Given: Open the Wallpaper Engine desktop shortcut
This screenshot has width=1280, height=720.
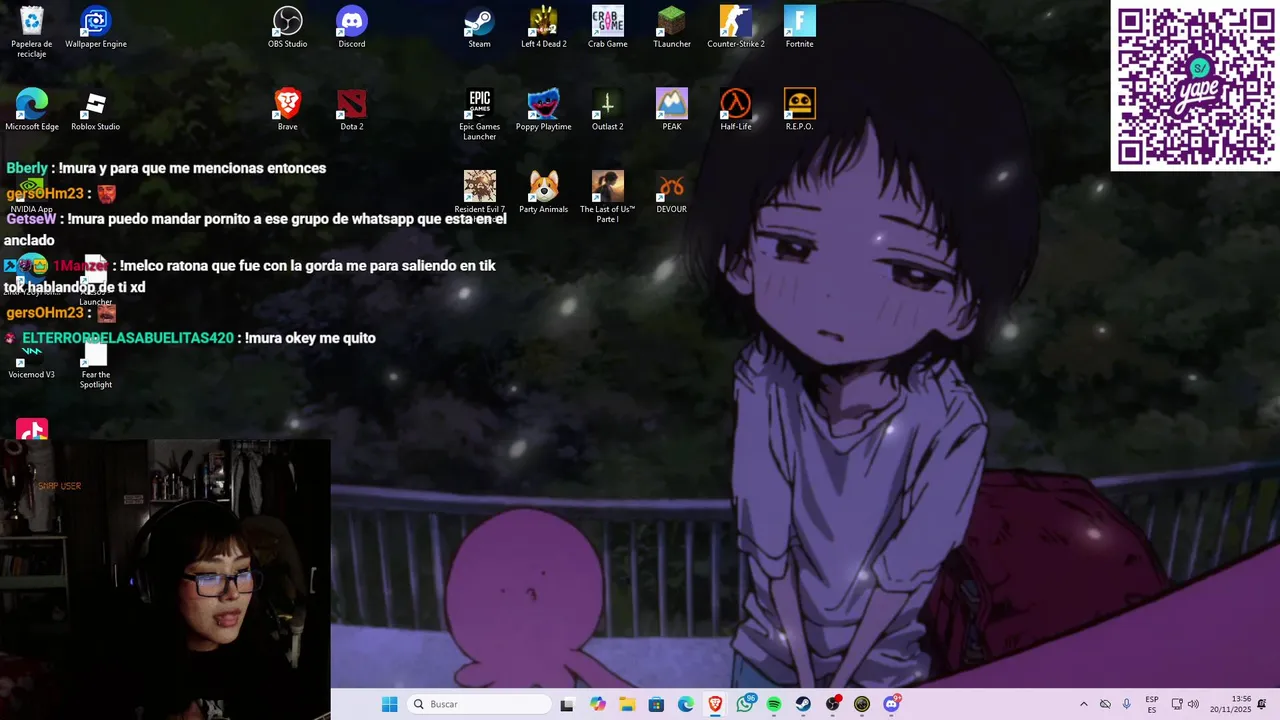Looking at the screenshot, I should tap(95, 28).
